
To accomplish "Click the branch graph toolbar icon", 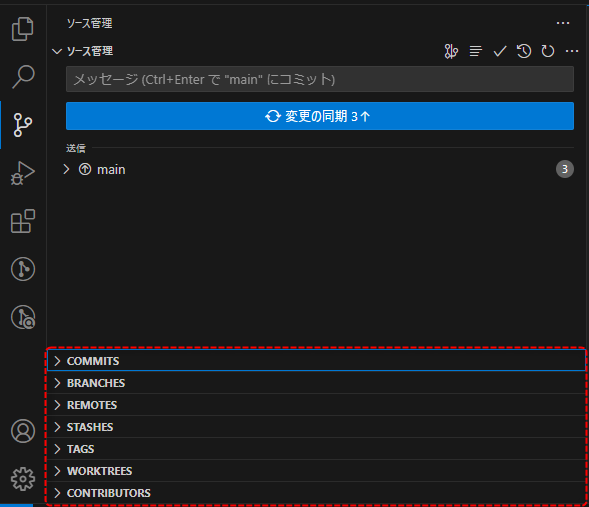I will [x=451, y=51].
